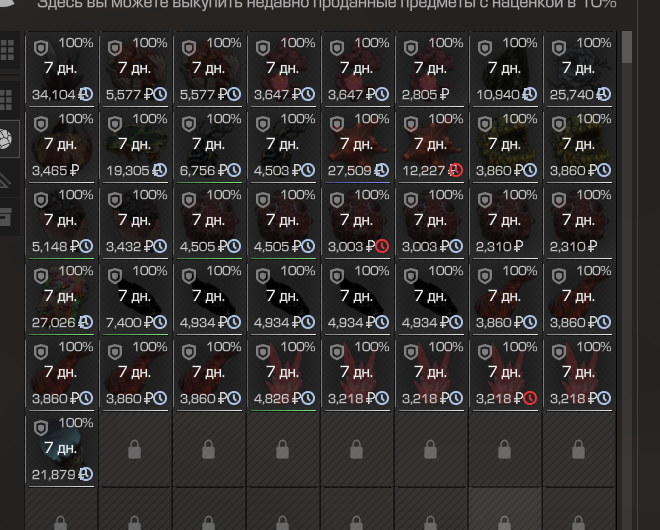
Task: Click the red clock icon beside 12,227
Action: pos(455,170)
